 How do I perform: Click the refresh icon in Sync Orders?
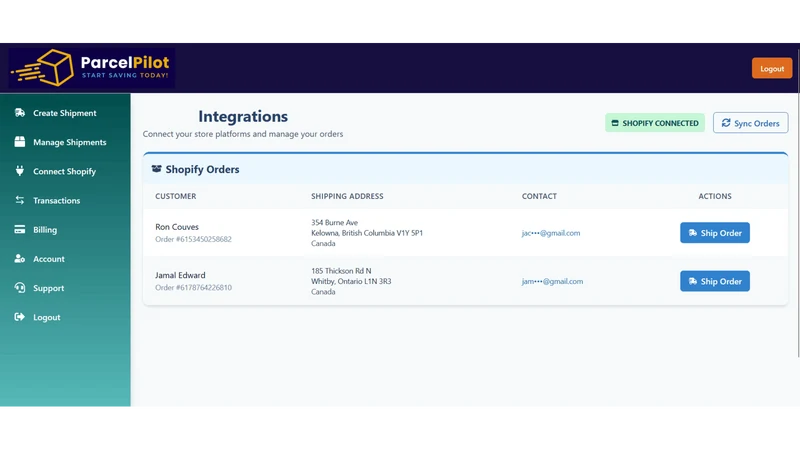pyautogui.click(x=726, y=123)
